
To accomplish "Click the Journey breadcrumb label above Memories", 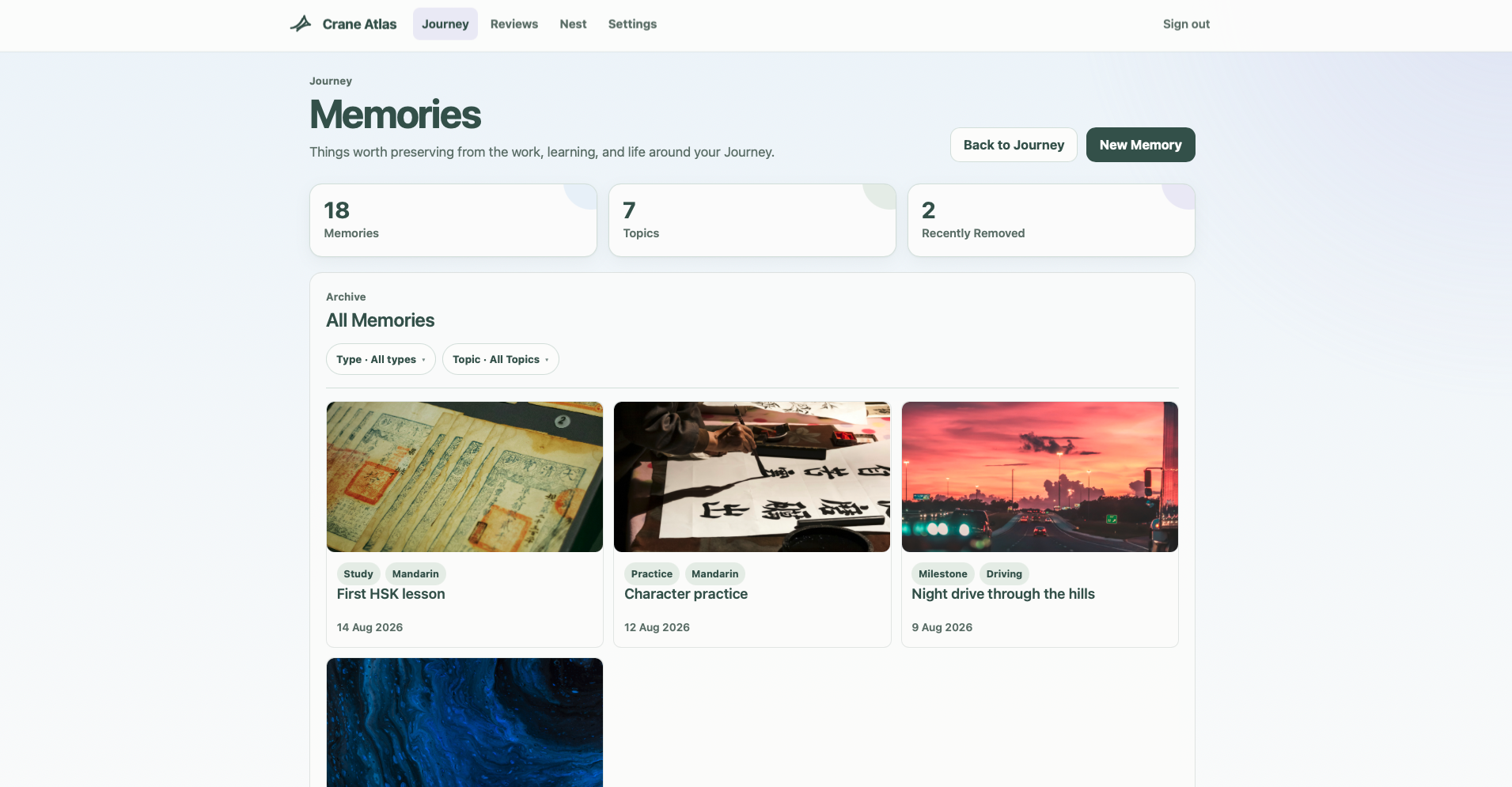I will 331,81.
